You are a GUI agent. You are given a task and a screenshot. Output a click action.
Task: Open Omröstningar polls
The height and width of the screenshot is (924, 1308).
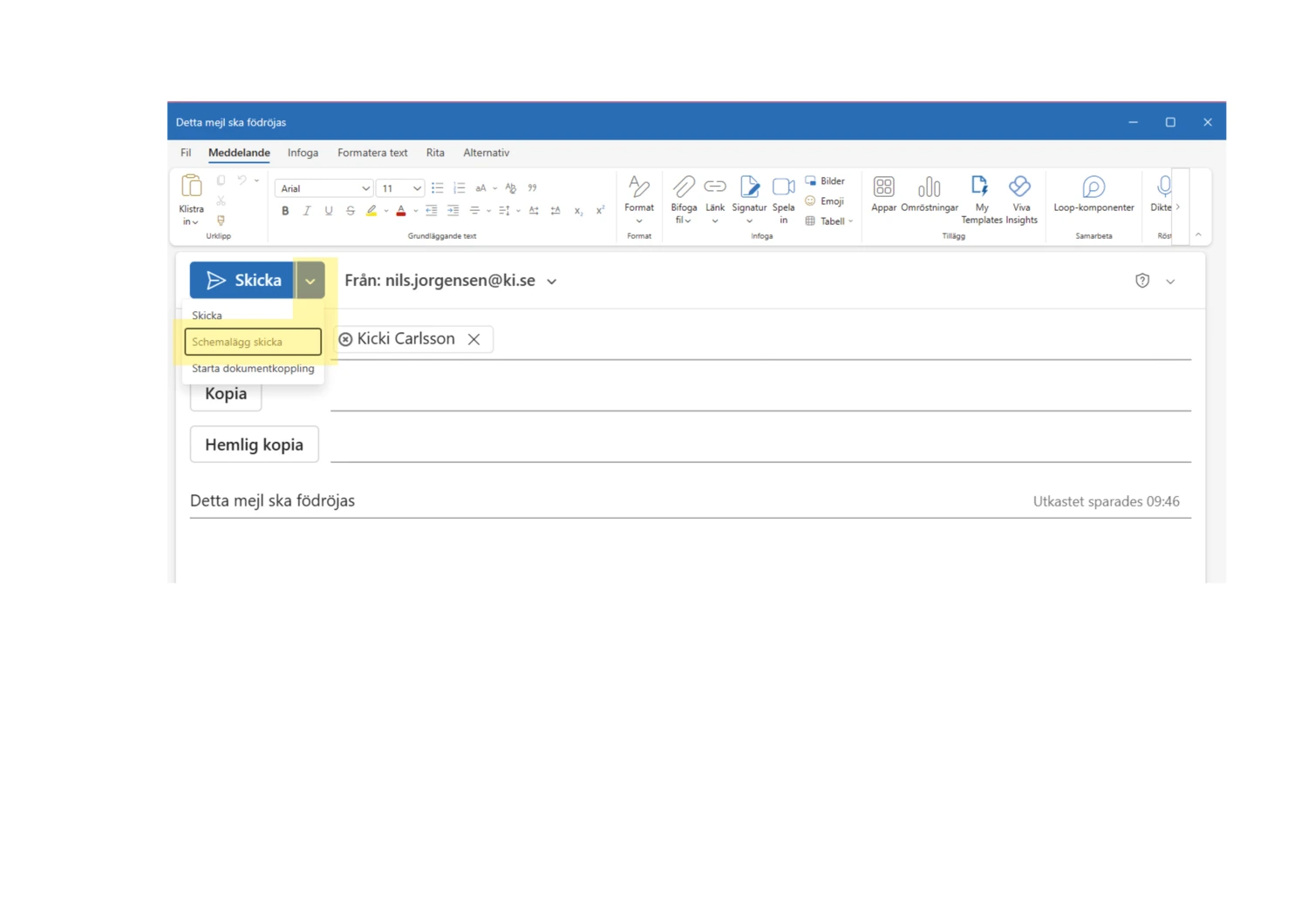(x=930, y=194)
